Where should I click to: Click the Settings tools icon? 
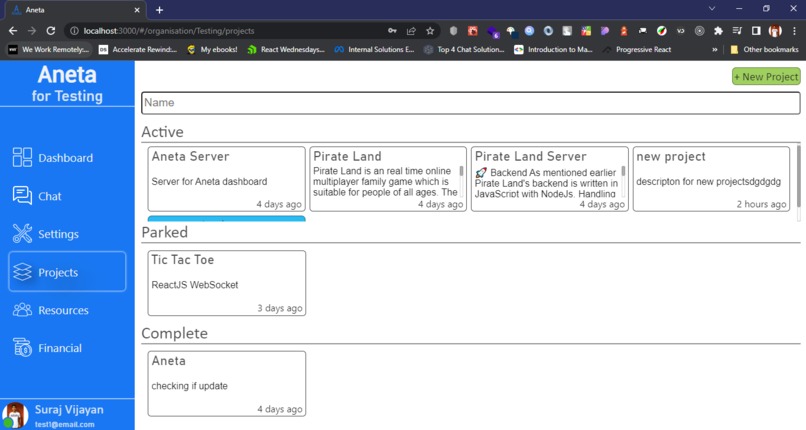click(x=22, y=233)
